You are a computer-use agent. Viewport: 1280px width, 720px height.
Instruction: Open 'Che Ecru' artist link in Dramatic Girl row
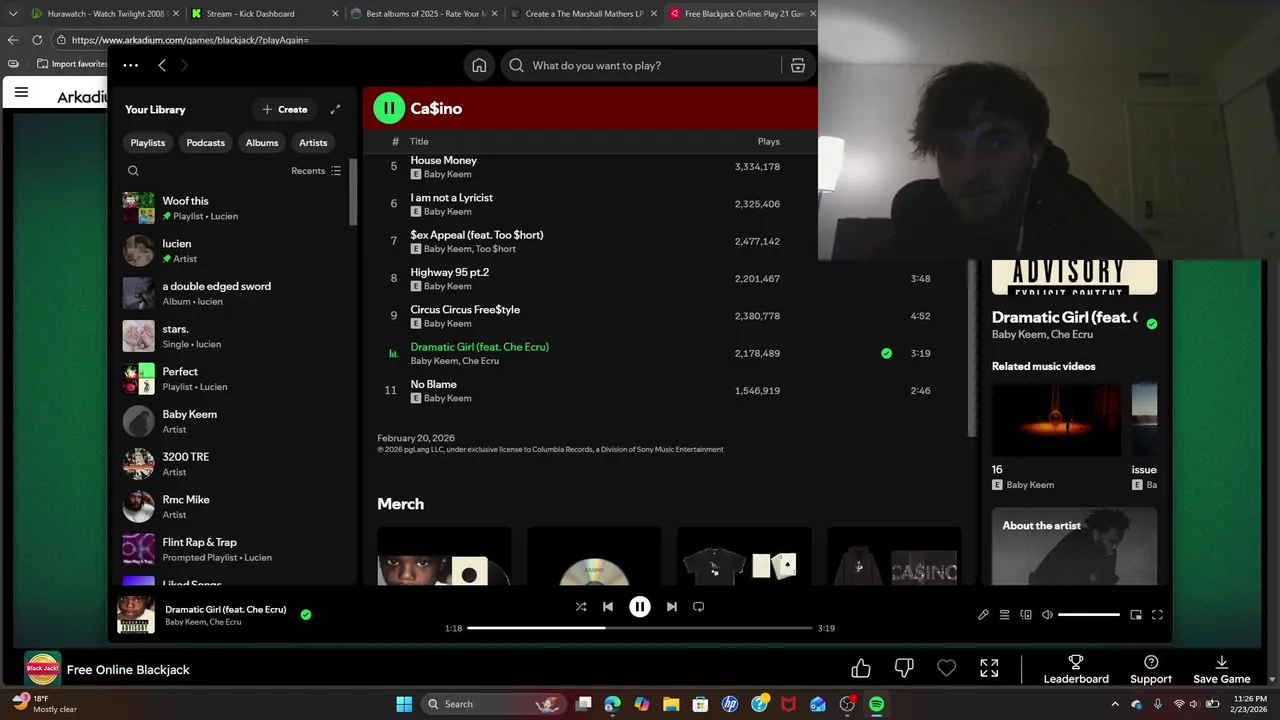pyautogui.click(x=480, y=361)
